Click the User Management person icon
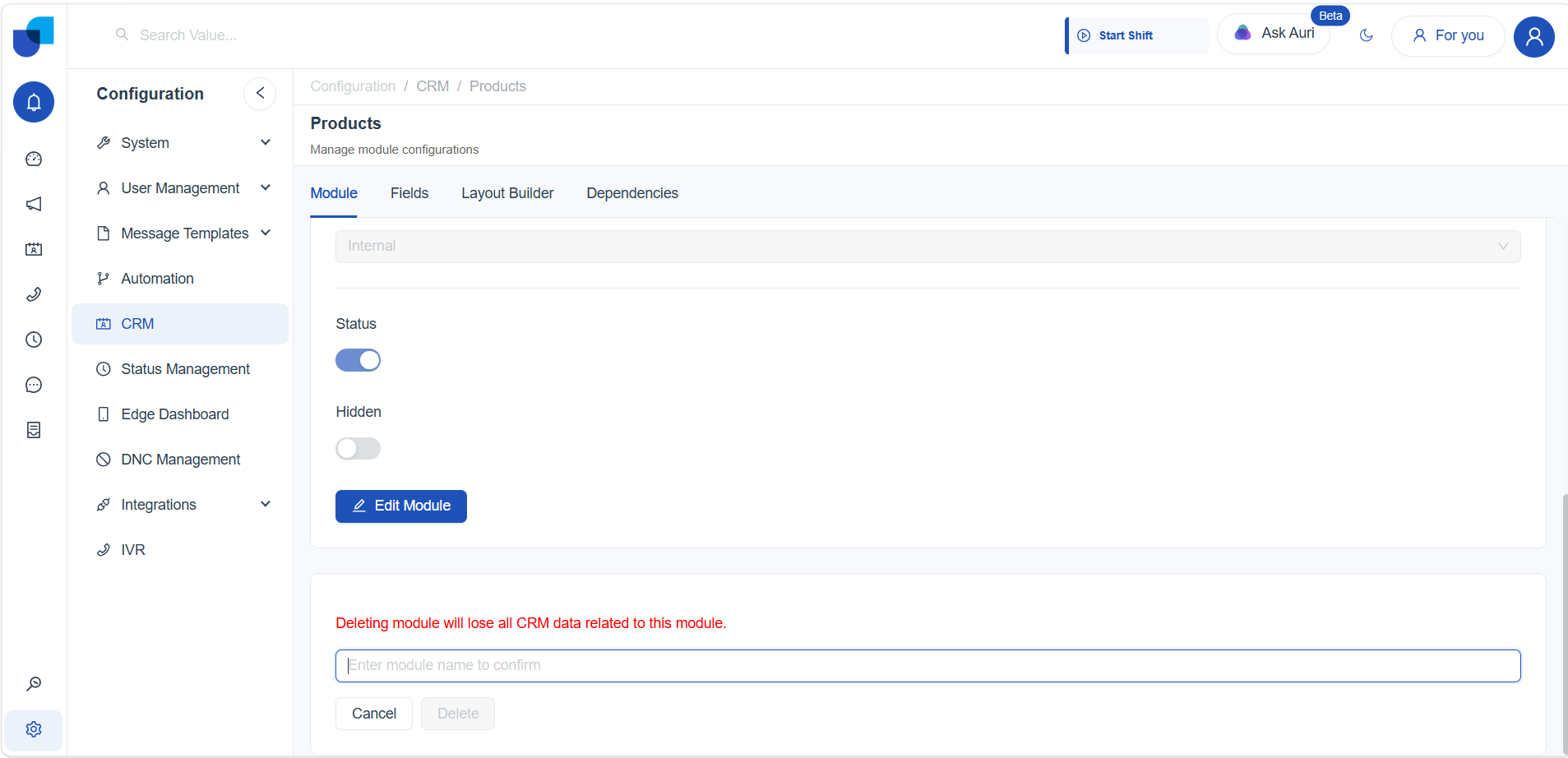 pos(104,188)
